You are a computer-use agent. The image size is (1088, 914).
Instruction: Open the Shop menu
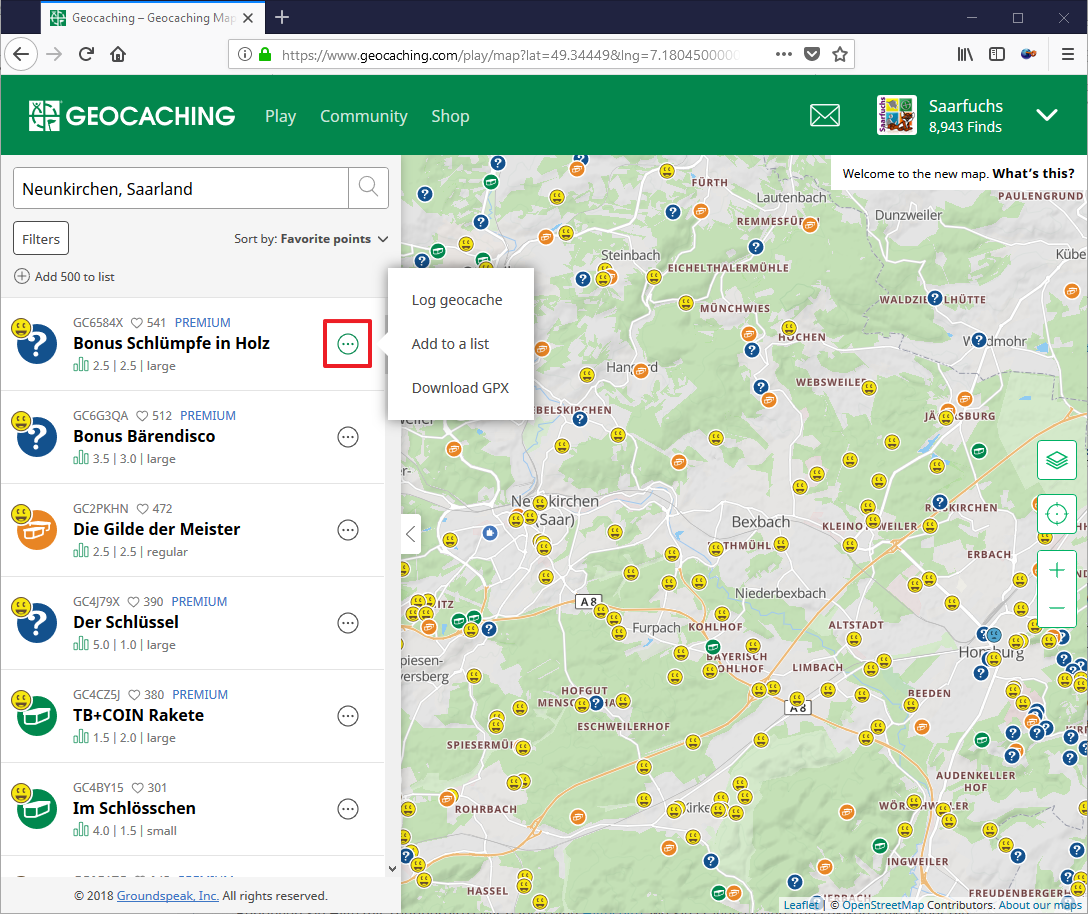(450, 116)
